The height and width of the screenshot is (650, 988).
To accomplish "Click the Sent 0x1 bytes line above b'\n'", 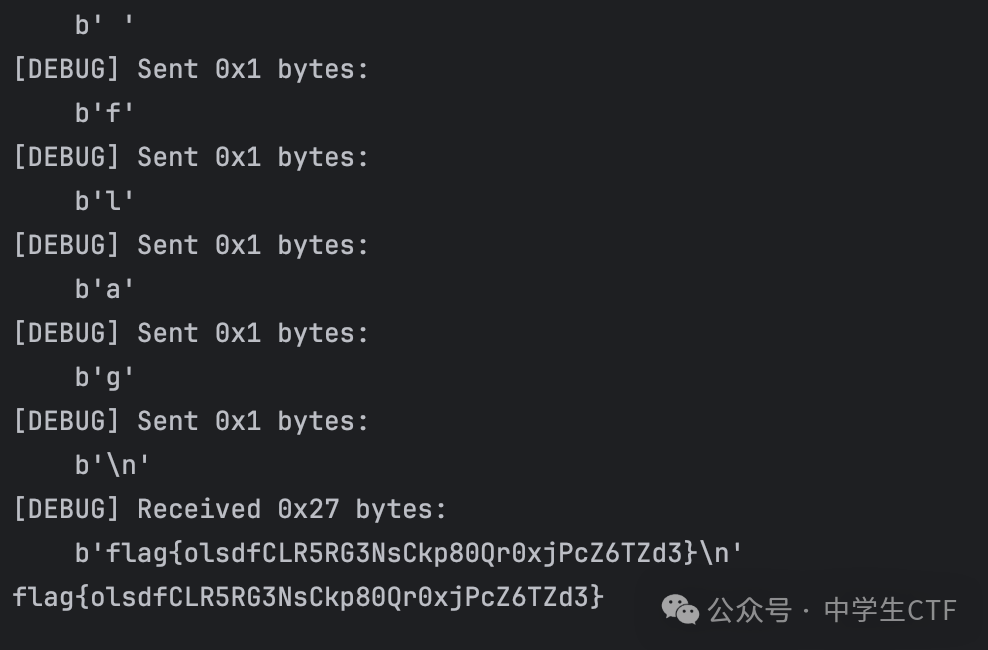I will click(x=191, y=421).
